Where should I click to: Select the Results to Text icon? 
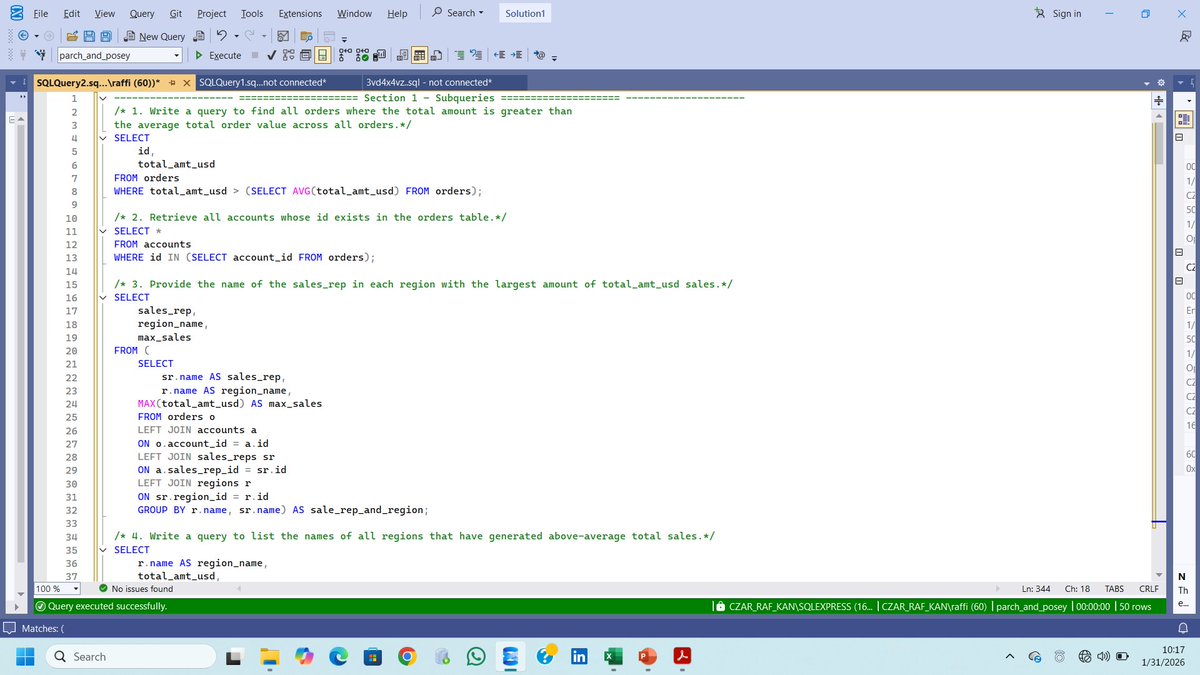coord(402,56)
